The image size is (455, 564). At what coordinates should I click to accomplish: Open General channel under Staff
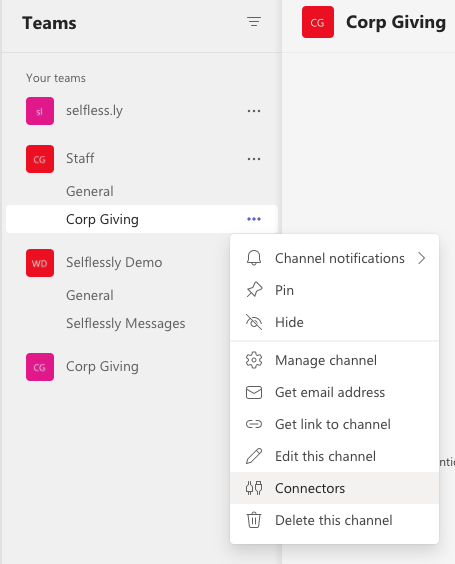(90, 191)
